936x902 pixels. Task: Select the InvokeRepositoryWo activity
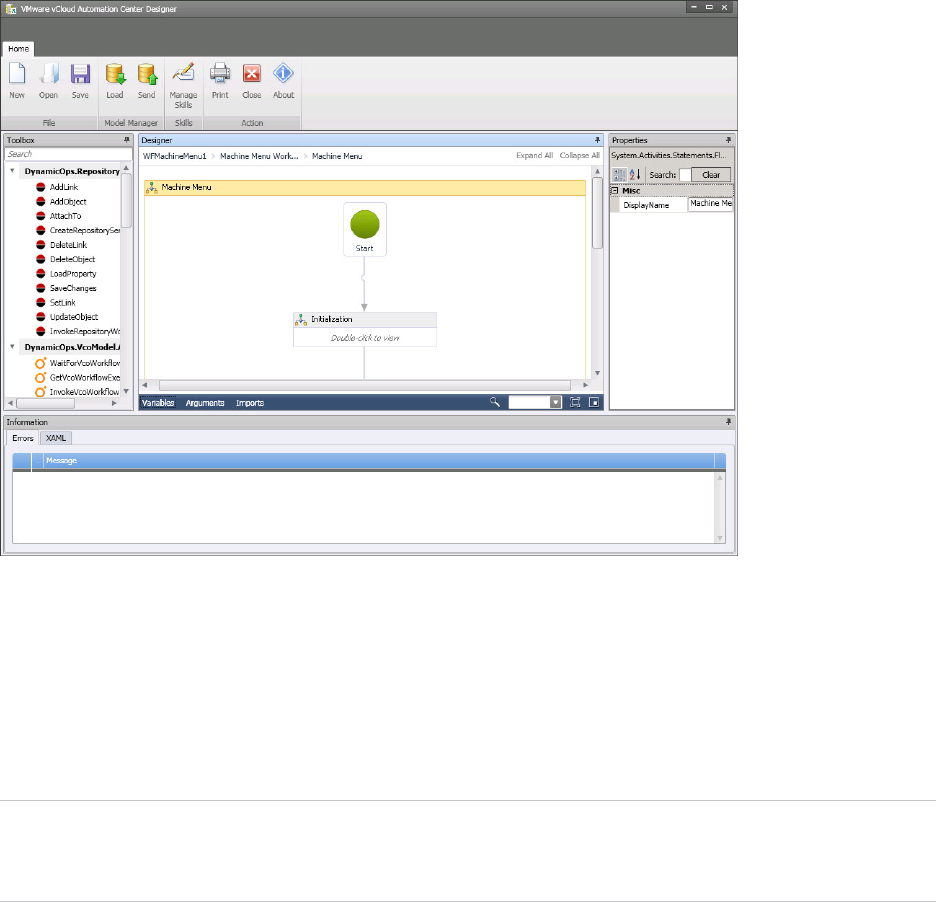click(x=85, y=331)
